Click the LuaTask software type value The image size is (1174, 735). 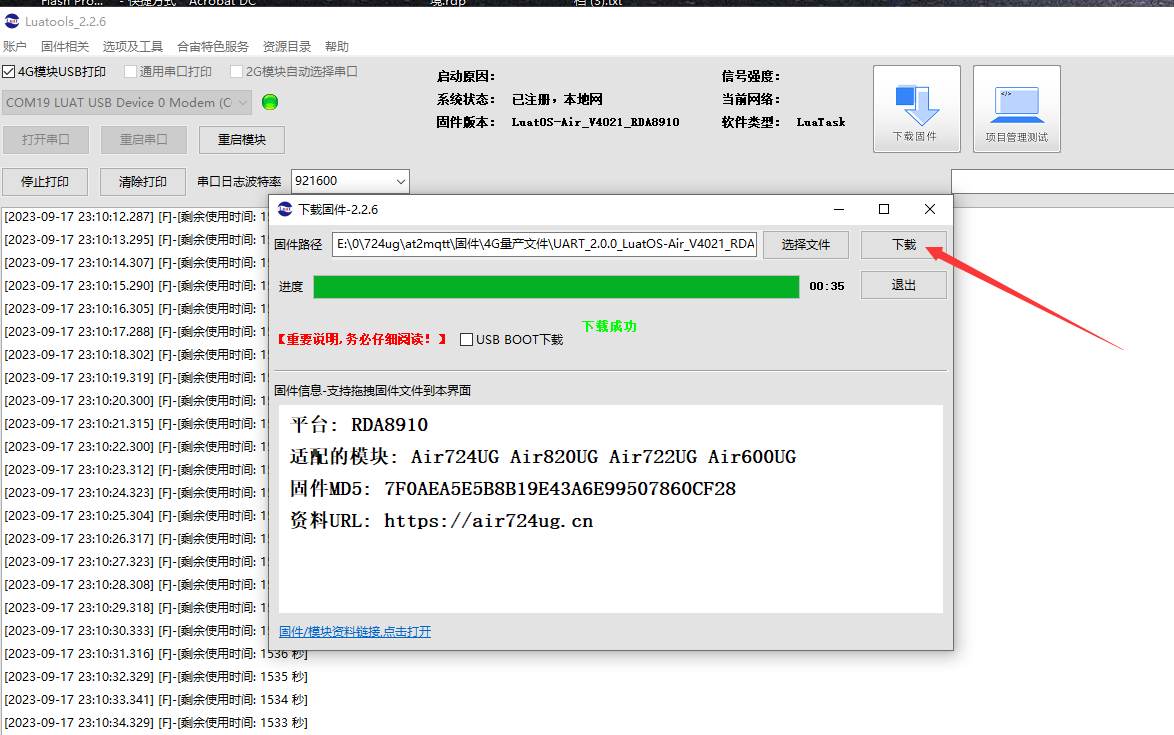[821, 122]
